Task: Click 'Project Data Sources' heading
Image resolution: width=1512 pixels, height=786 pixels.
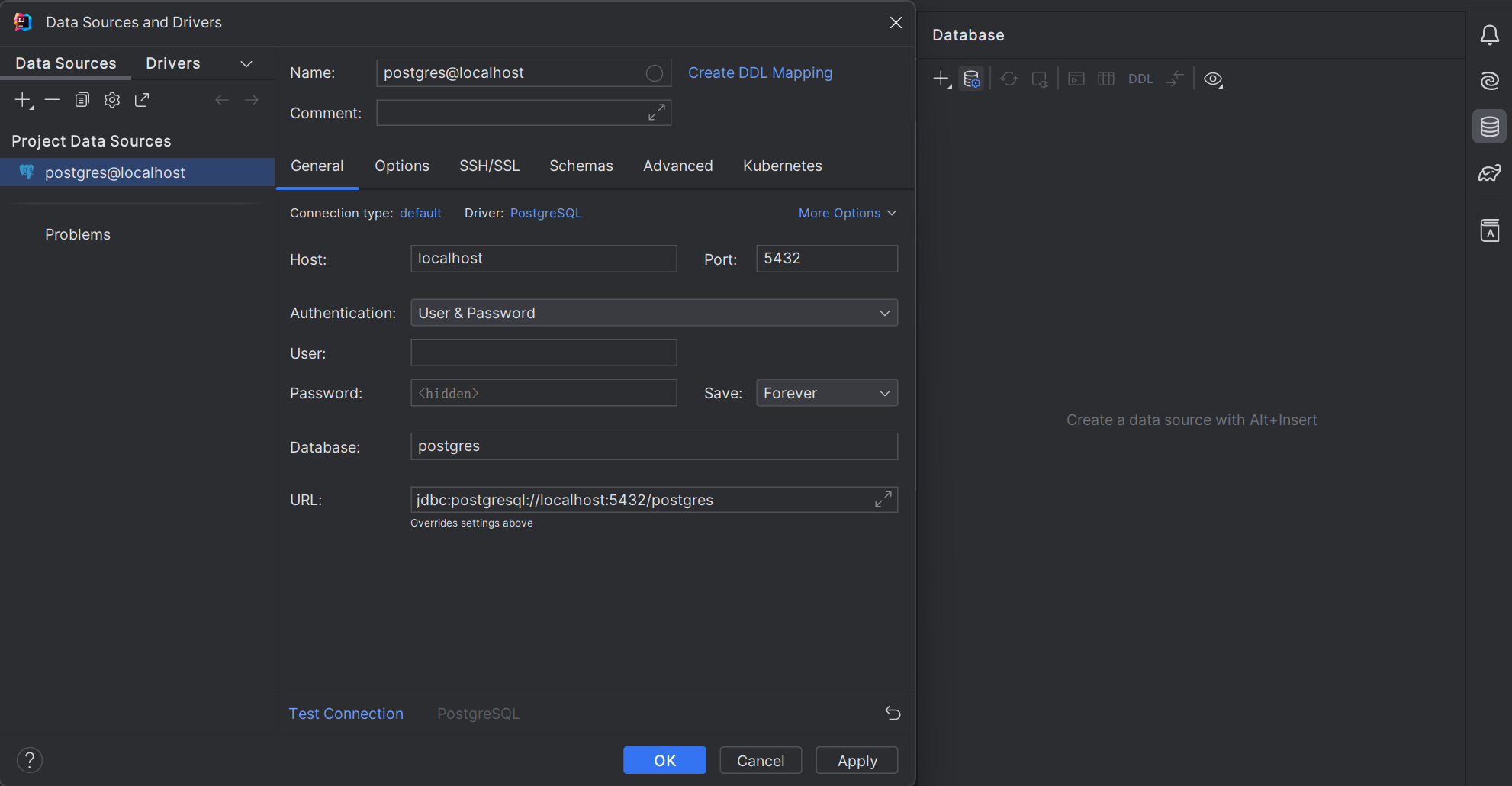Action: [92, 141]
